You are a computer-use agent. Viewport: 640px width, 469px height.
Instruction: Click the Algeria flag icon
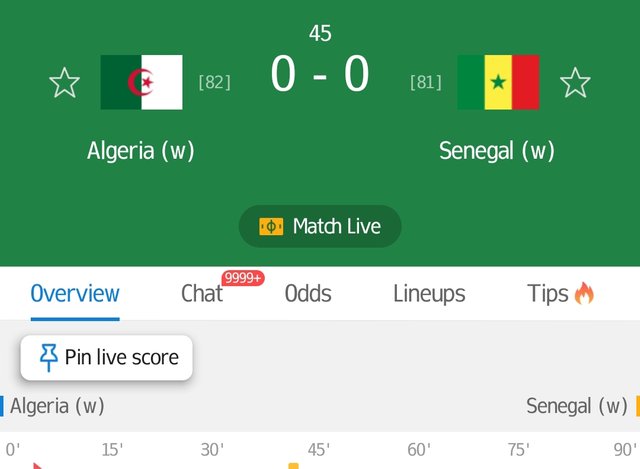(x=142, y=82)
